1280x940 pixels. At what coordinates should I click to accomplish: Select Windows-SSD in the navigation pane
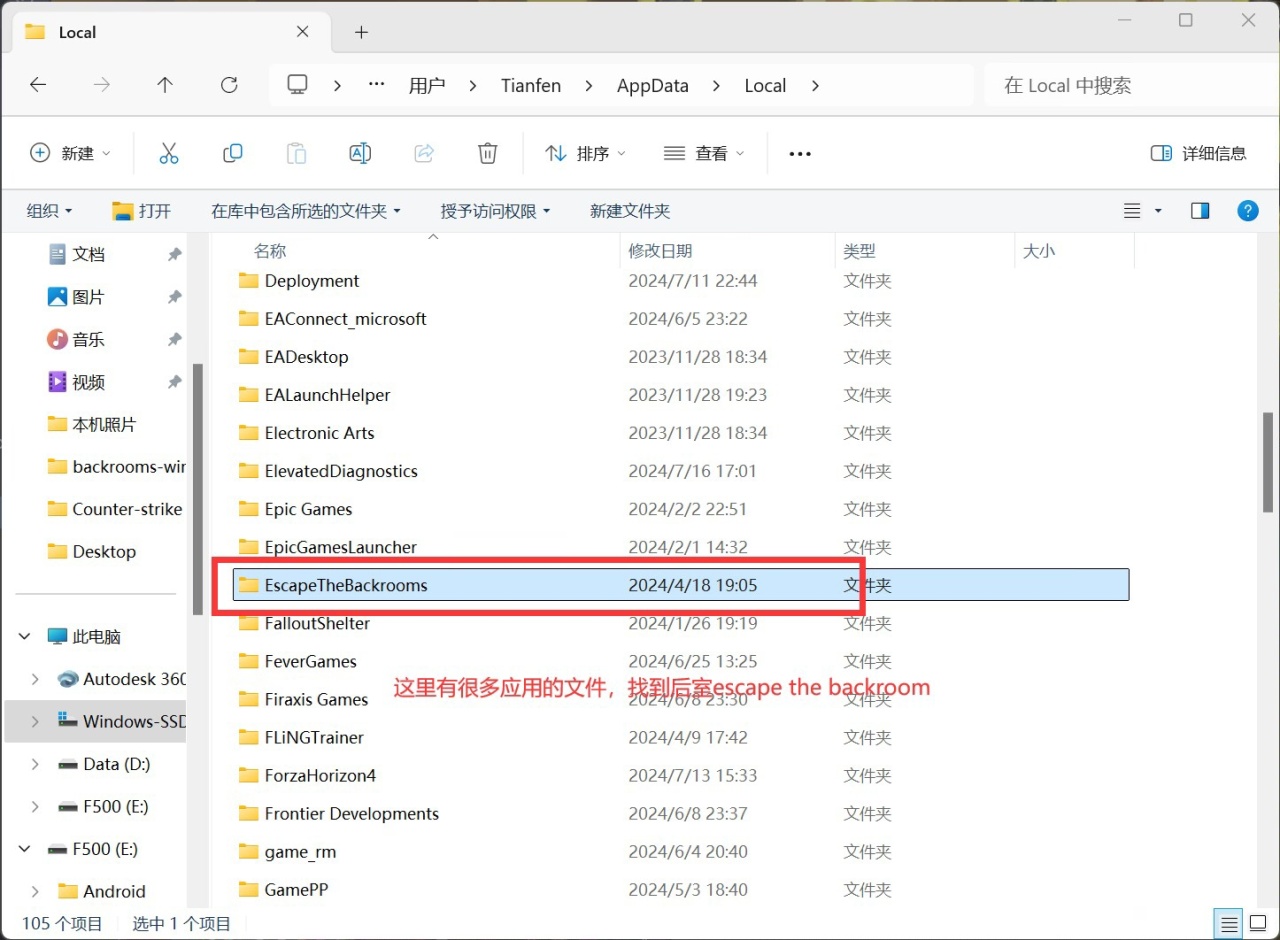click(96, 721)
